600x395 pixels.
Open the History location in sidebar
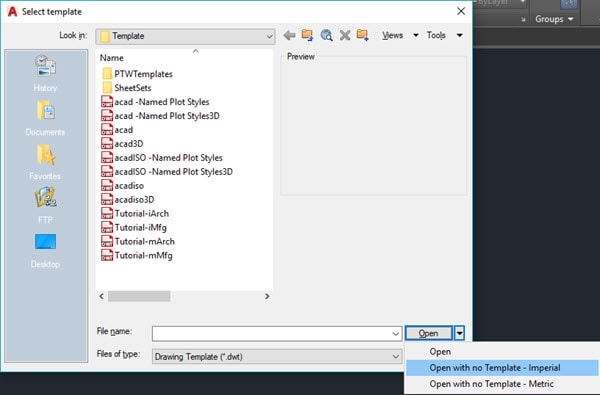pyautogui.click(x=45, y=73)
